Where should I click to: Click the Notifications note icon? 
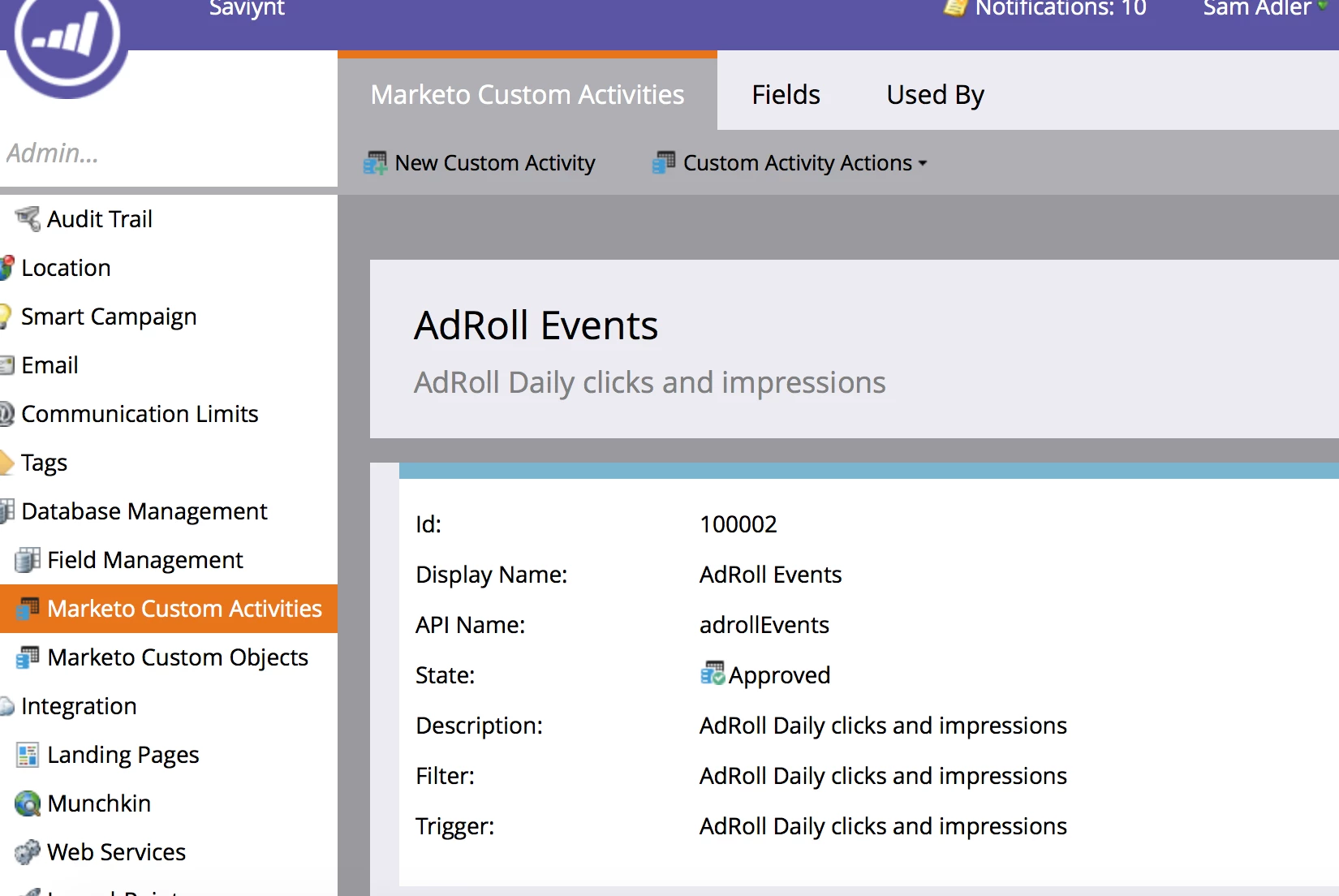(x=956, y=8)
